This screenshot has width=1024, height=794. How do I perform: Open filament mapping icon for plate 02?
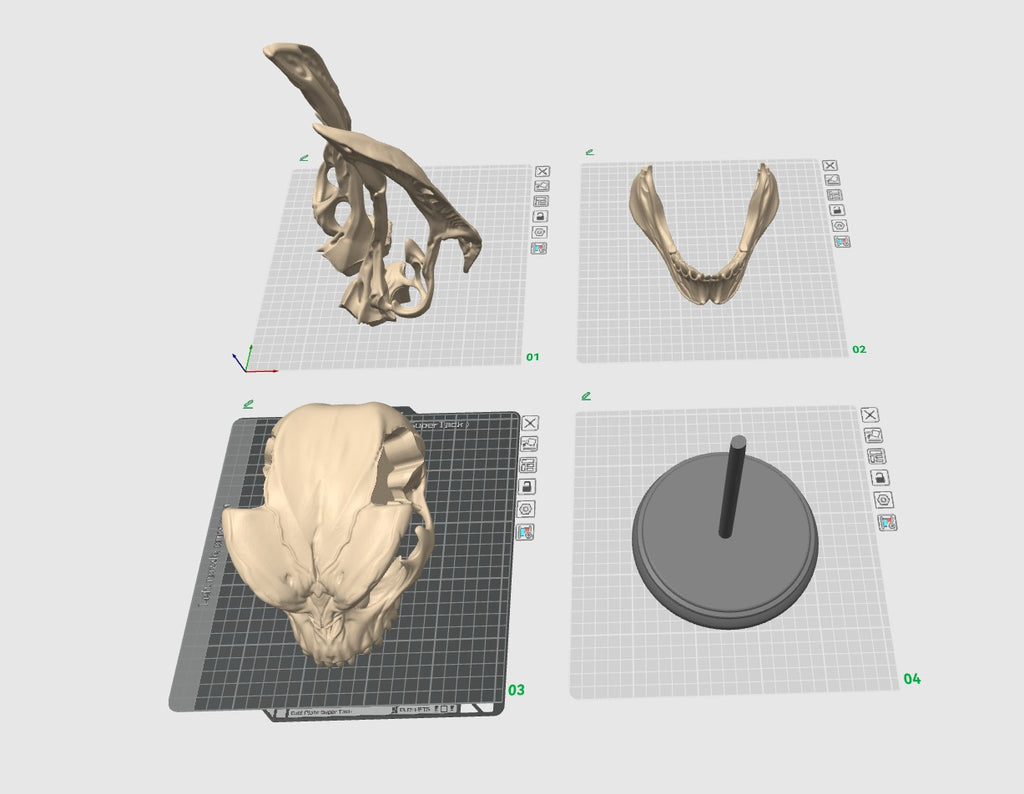pos(842,241)
